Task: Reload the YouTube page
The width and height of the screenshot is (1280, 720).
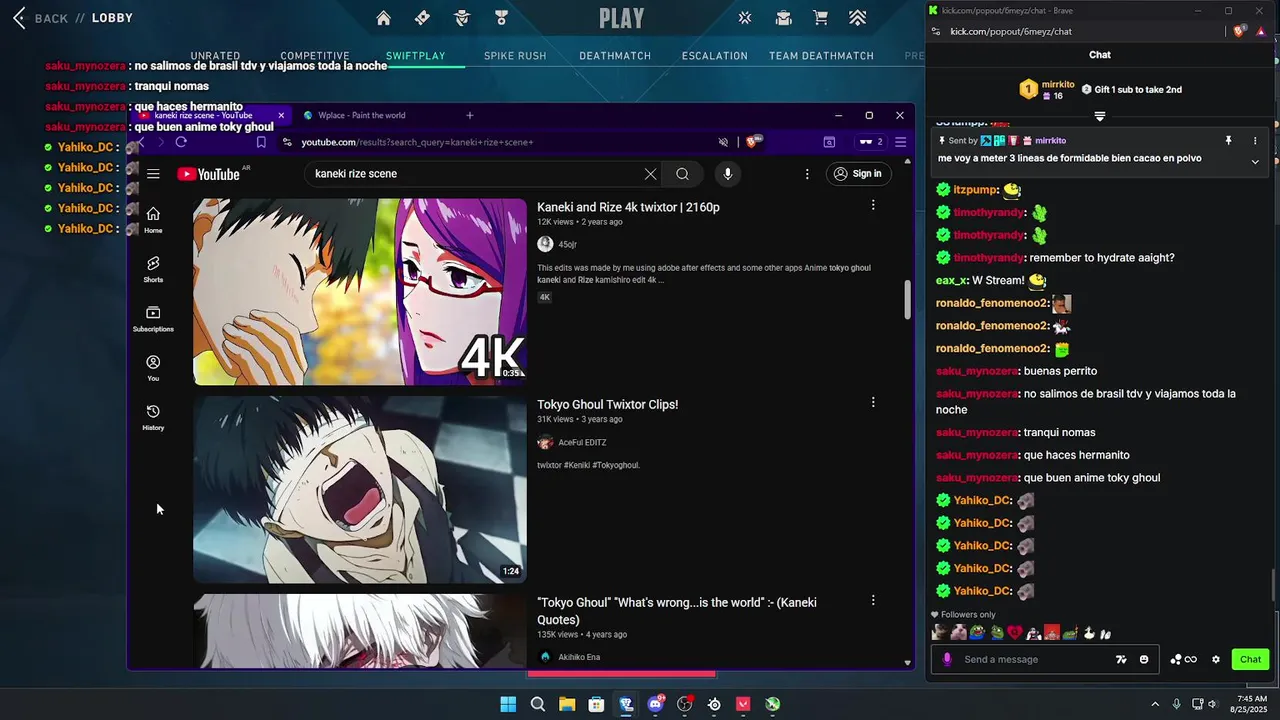Action: [181, 142]
